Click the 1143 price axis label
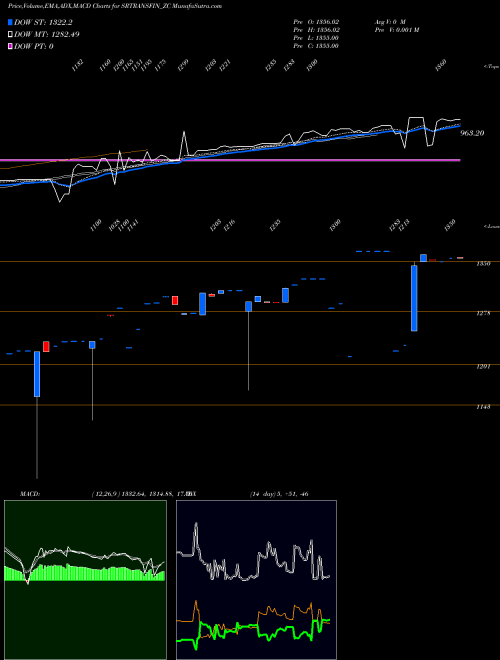The height and width of the screenshot is (660, 500). (484, 407)
